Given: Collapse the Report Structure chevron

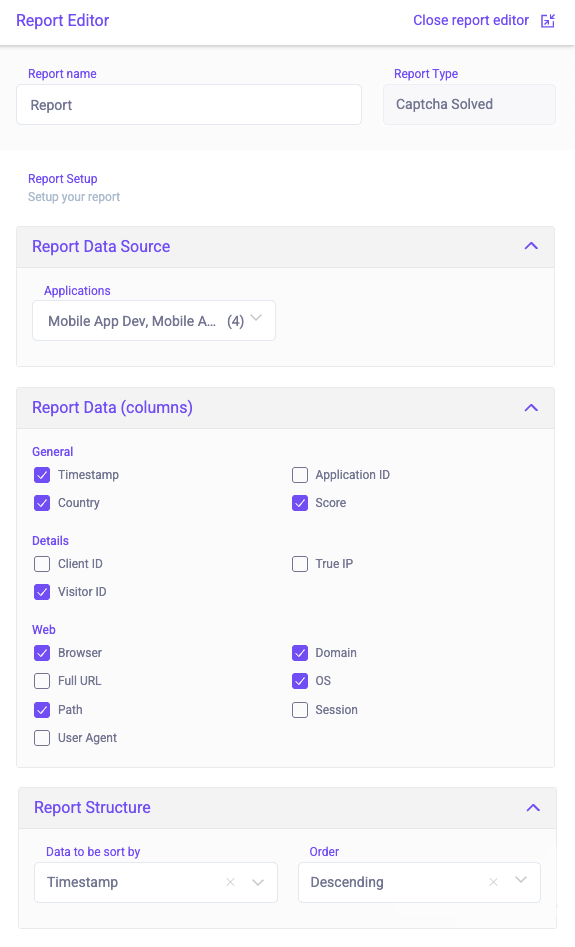Looking at the screenshot, I should coord(533,808).
